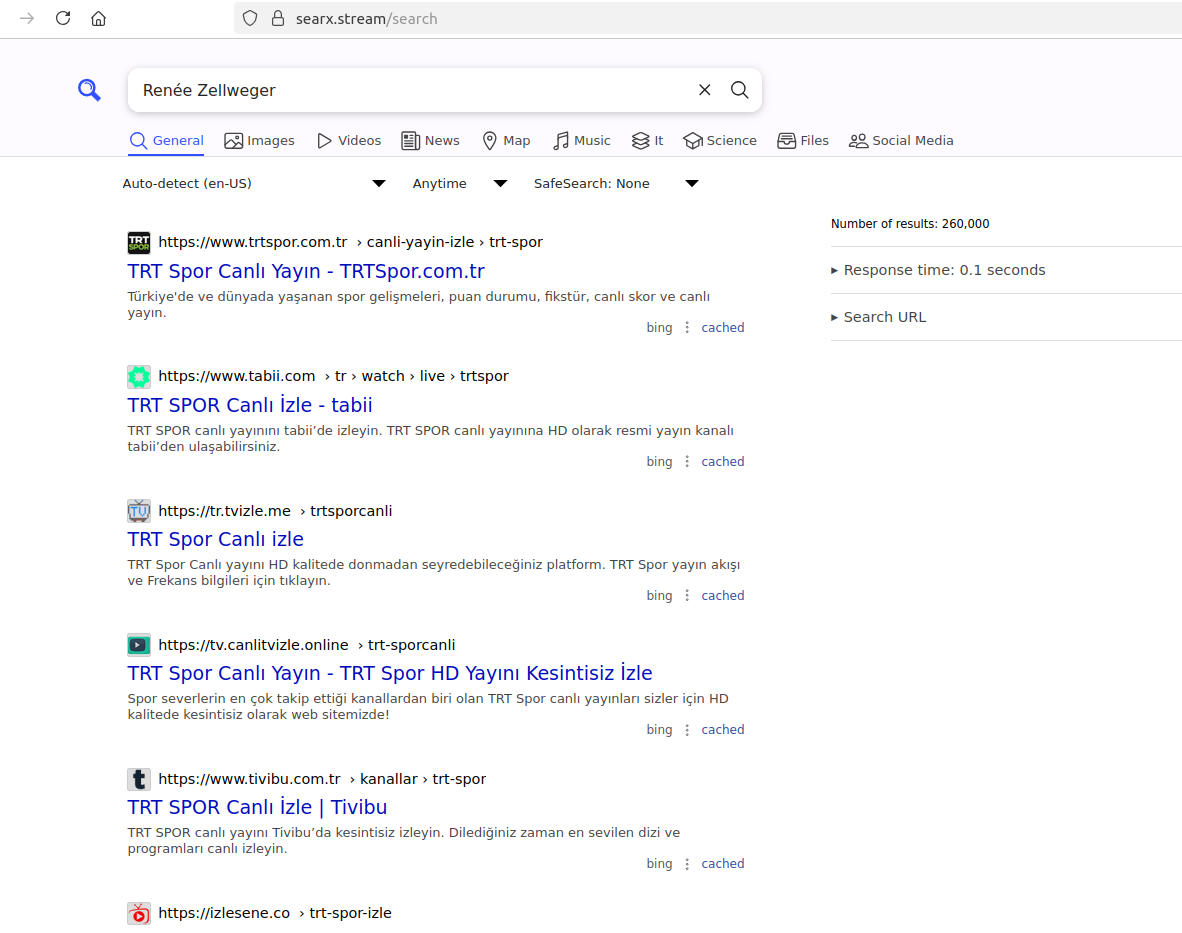Click the https://www.tivibu.com.tr URL line

coord(322,779)
